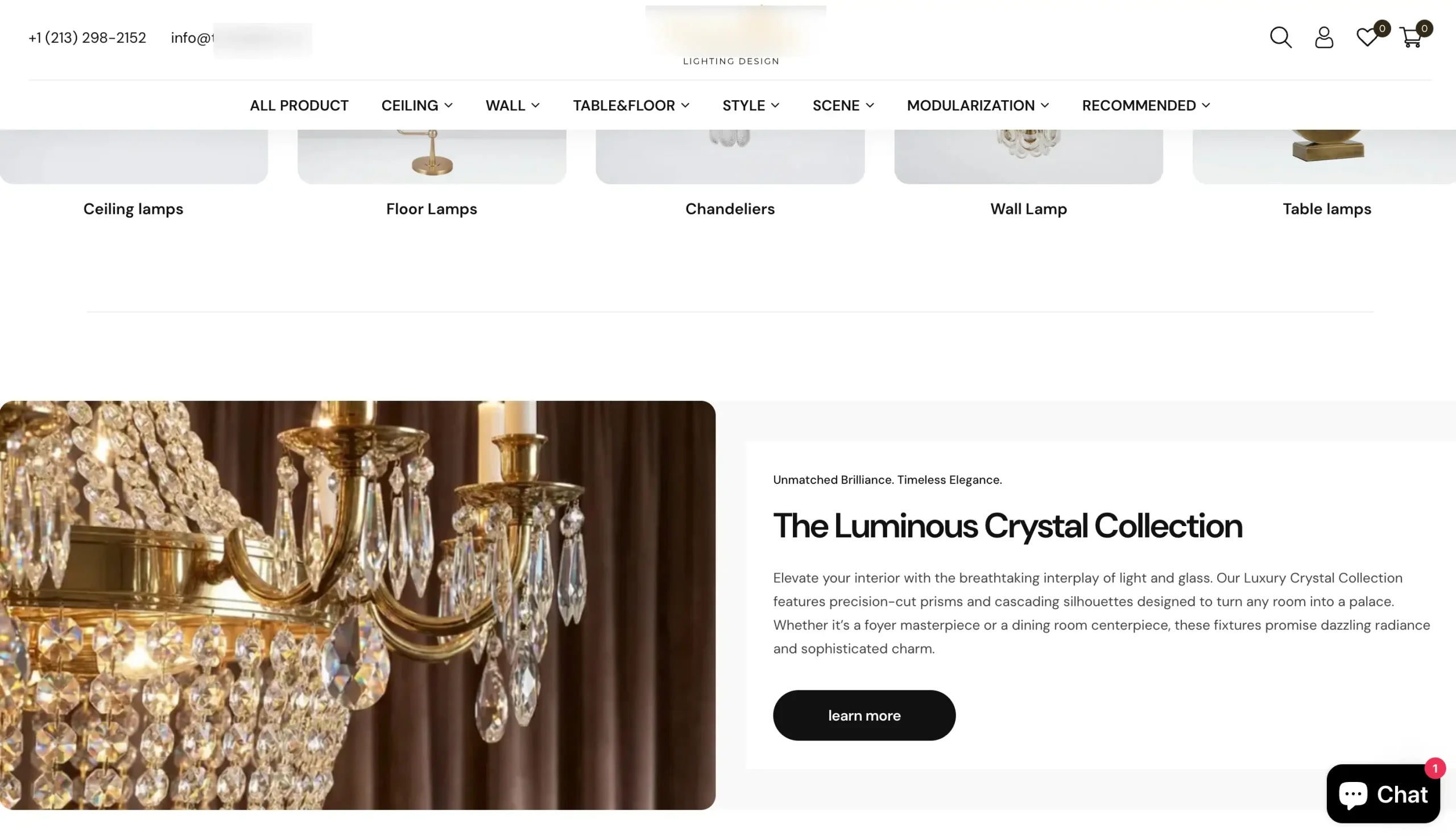Expand the STYLE dropdown menu
This screenshot has width=1456, height=836.
pos(750,106)
